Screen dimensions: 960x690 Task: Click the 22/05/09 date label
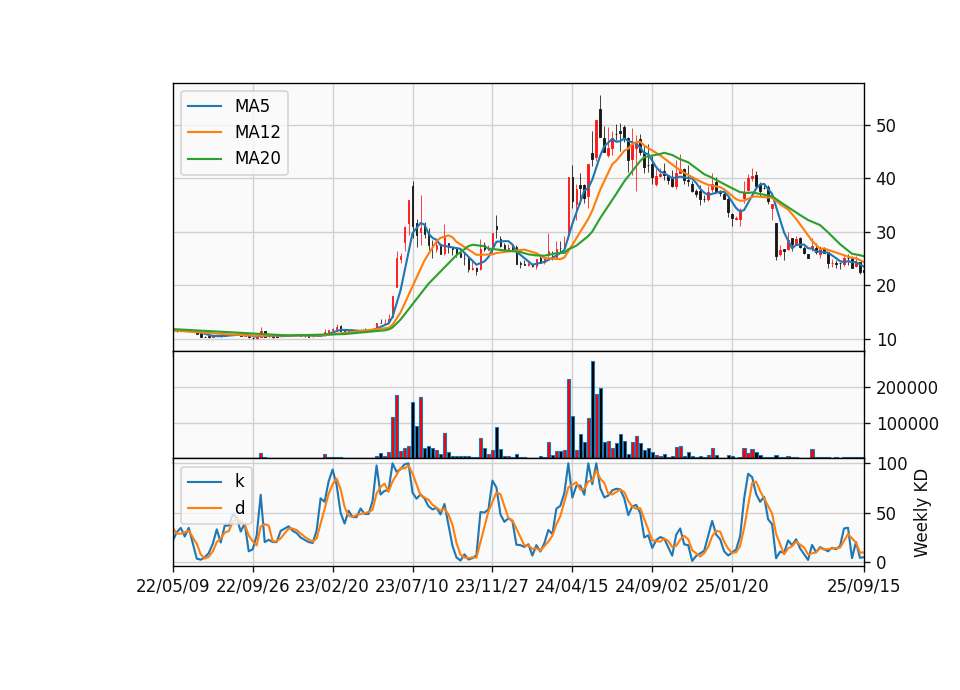tap(173, 586)
